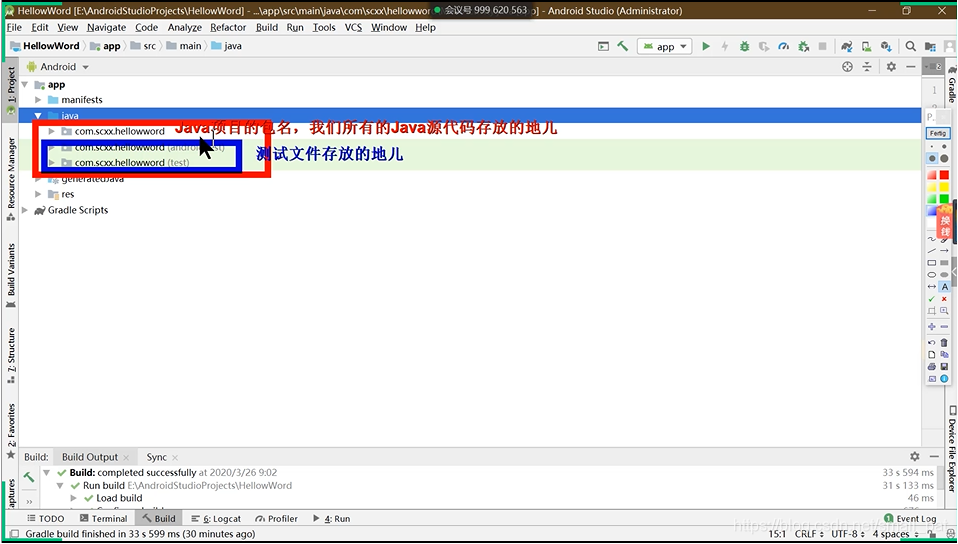Click Attach Debugger to Android Process icon
Viewport: 958px width, 544px height.
(x=803, y=46)
